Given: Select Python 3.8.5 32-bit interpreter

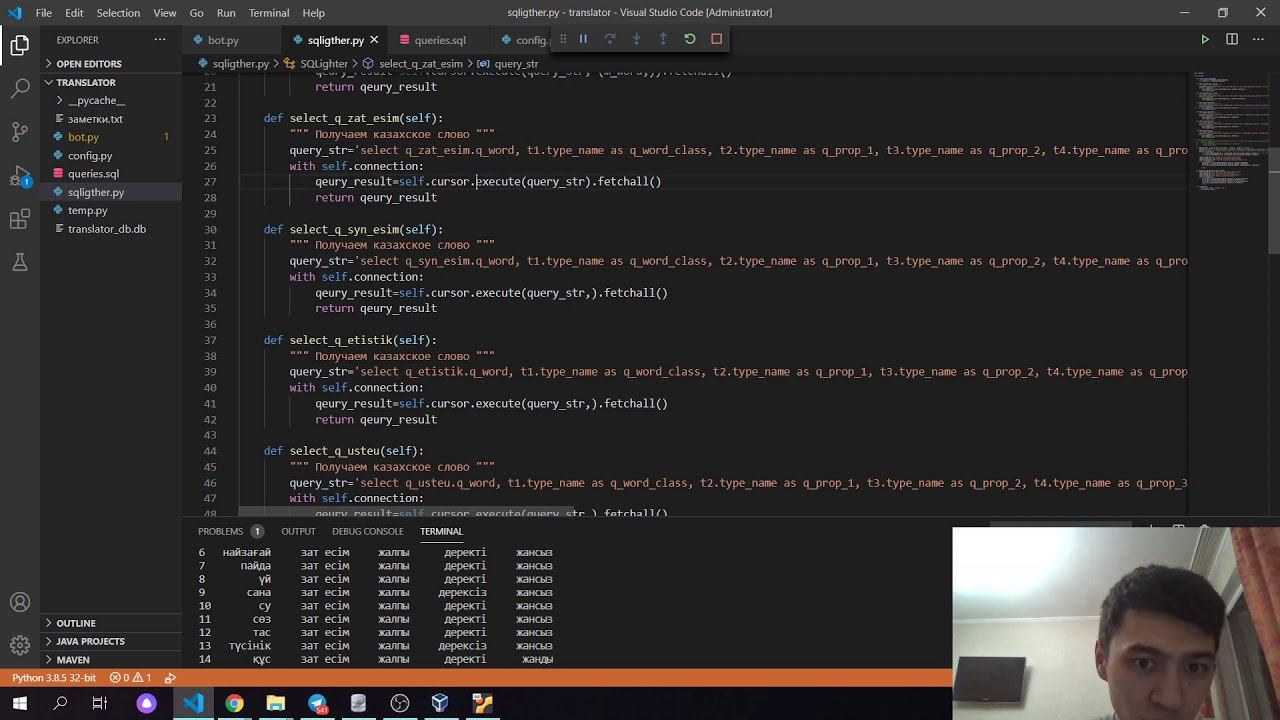Looking at the screenshot, I should click(x=54, y=678).
